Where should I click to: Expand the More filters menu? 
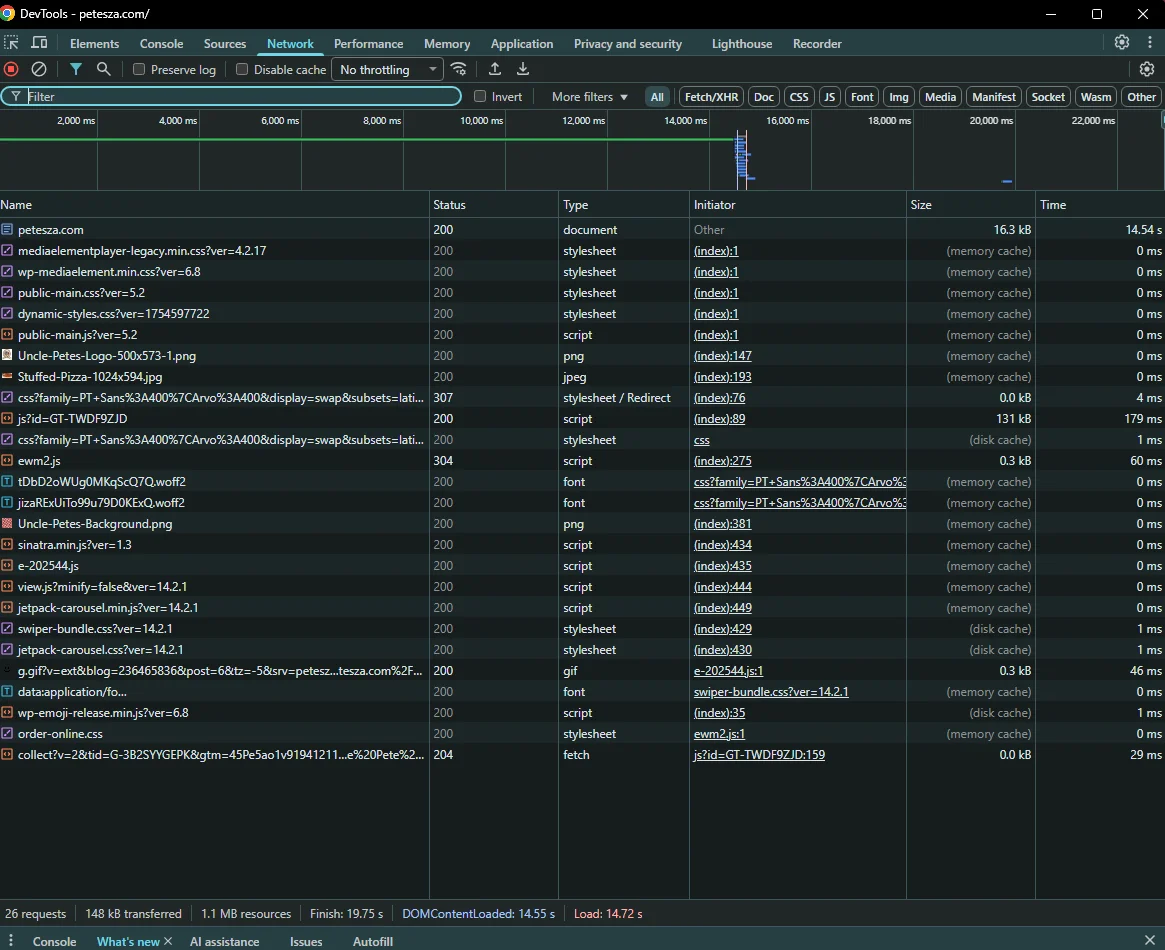tap(587, 96)
